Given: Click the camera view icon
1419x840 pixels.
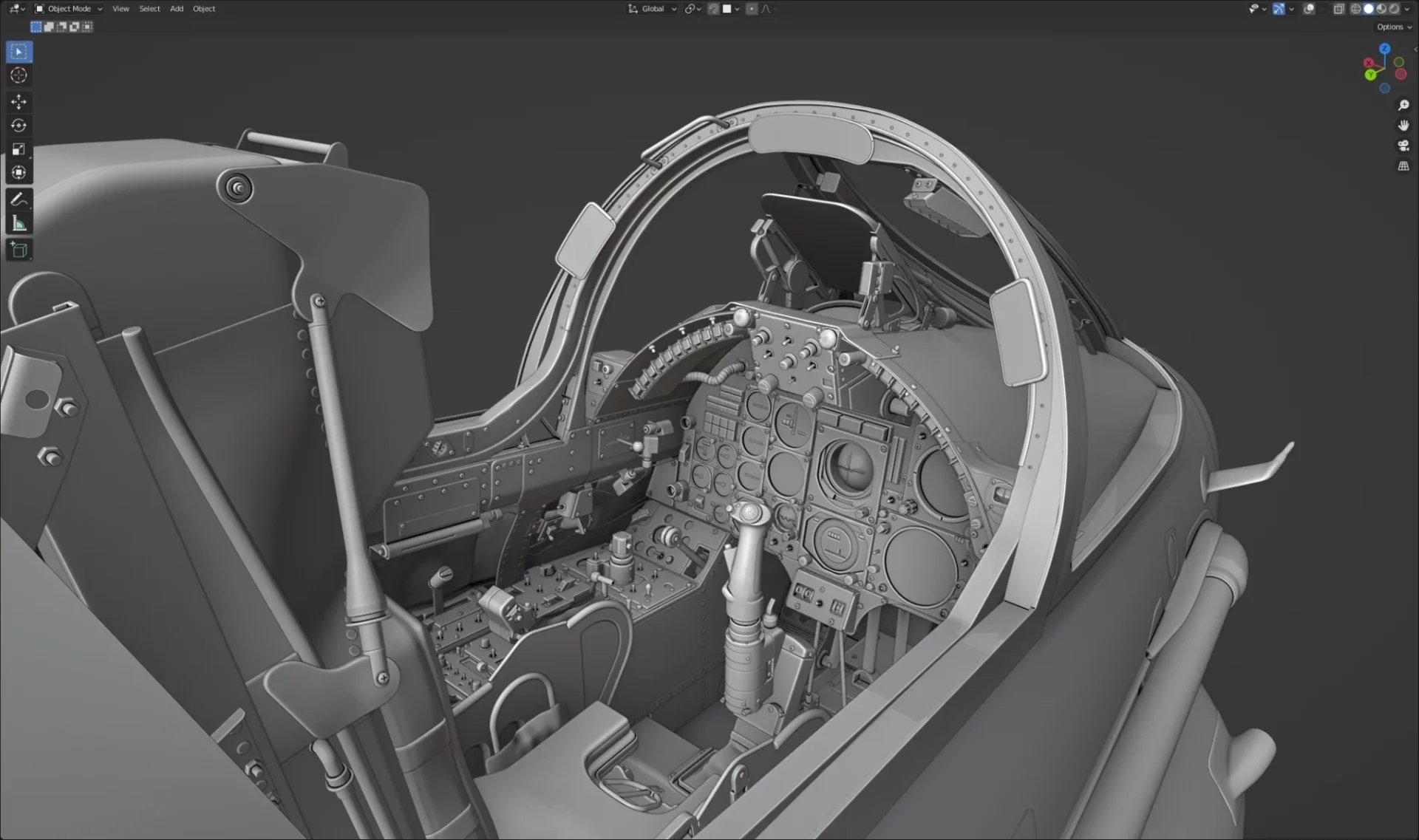Looking at the screenshot, I should (x=1403, y=146).
